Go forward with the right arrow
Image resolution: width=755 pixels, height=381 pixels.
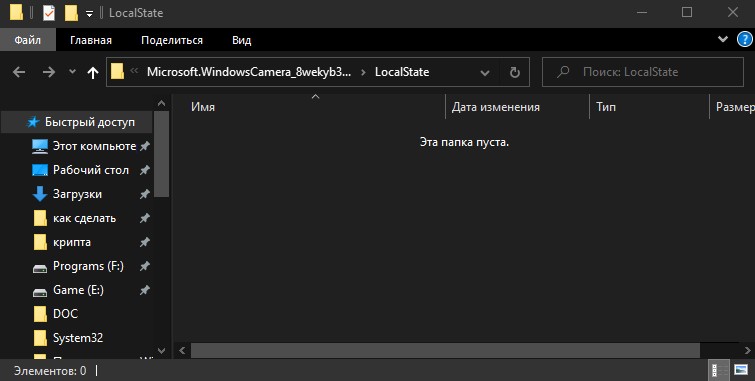[49, 72]
